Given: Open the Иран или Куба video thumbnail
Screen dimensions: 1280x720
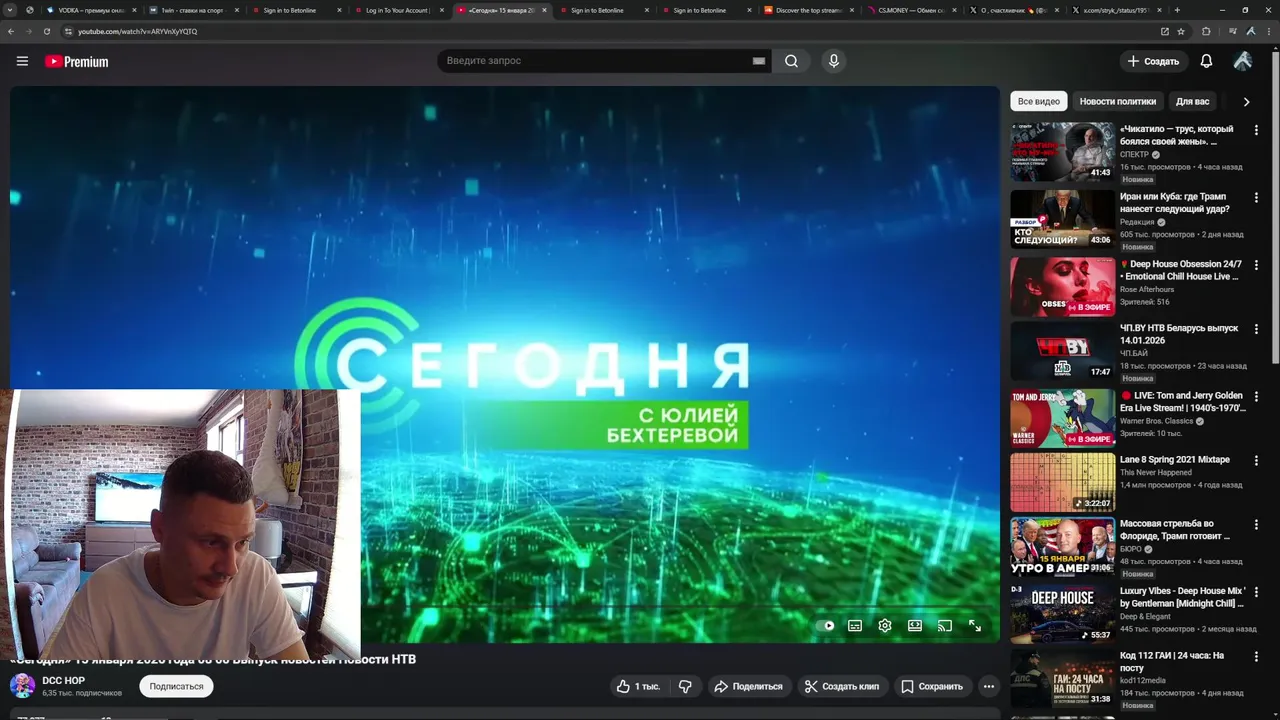Looking at the screenshot, I should pos(1062,219).
